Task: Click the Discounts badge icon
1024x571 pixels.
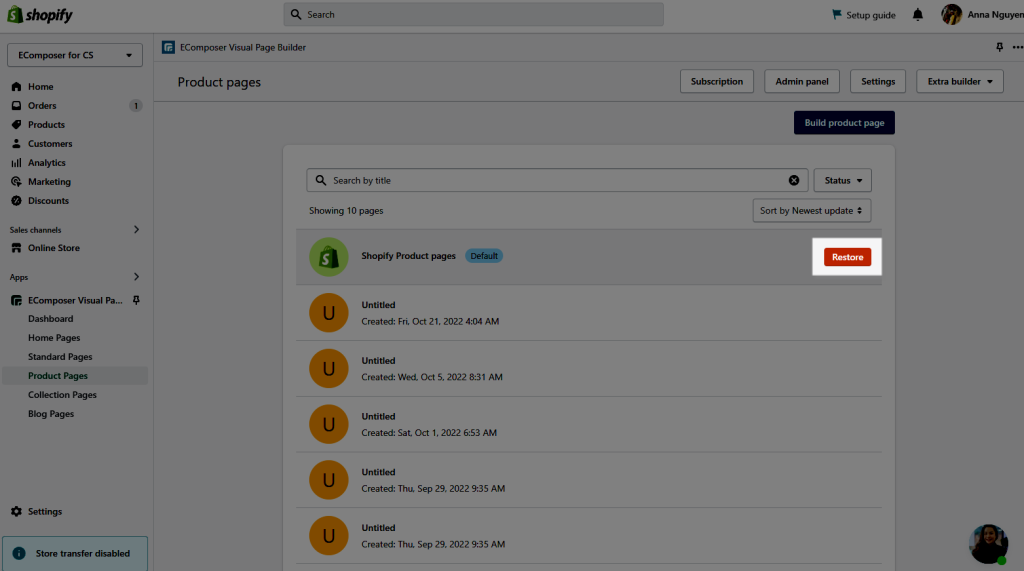Action: click(16, 201)
